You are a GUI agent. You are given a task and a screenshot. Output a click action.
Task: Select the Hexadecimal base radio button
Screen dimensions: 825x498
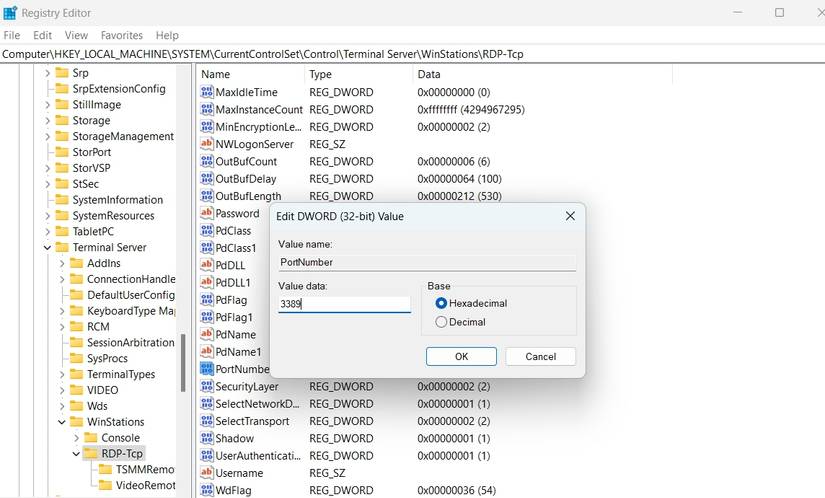point(441,303)
